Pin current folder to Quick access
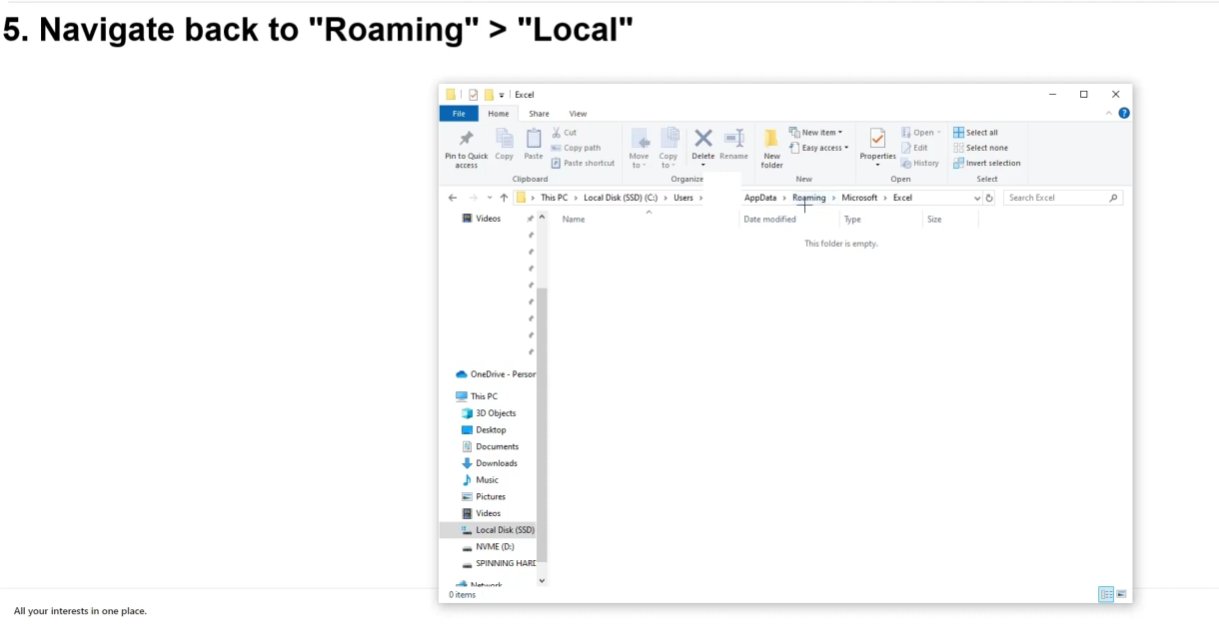 point(465,147)
